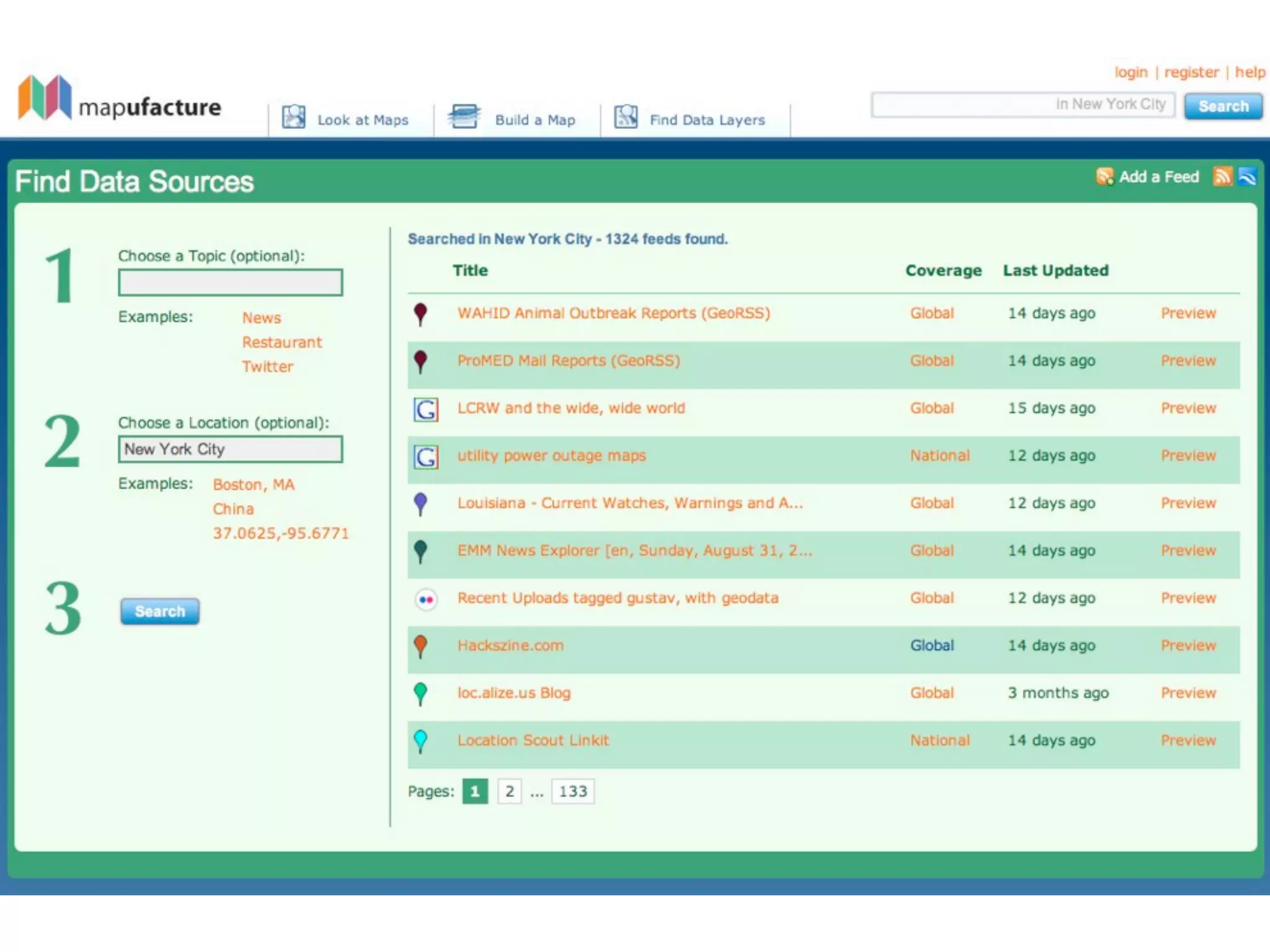Click the Flickr icon for gustav uploads
The image size is (1270, 952).
[x=426, y=599]
